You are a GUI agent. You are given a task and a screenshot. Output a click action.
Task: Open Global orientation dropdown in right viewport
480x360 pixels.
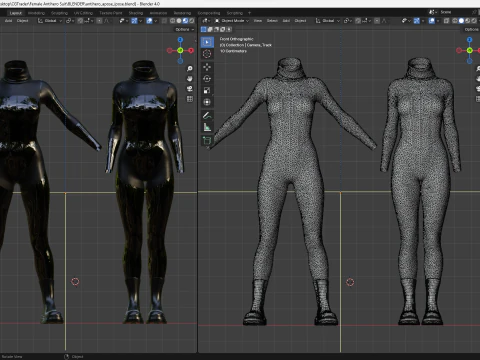coord(328,21)
